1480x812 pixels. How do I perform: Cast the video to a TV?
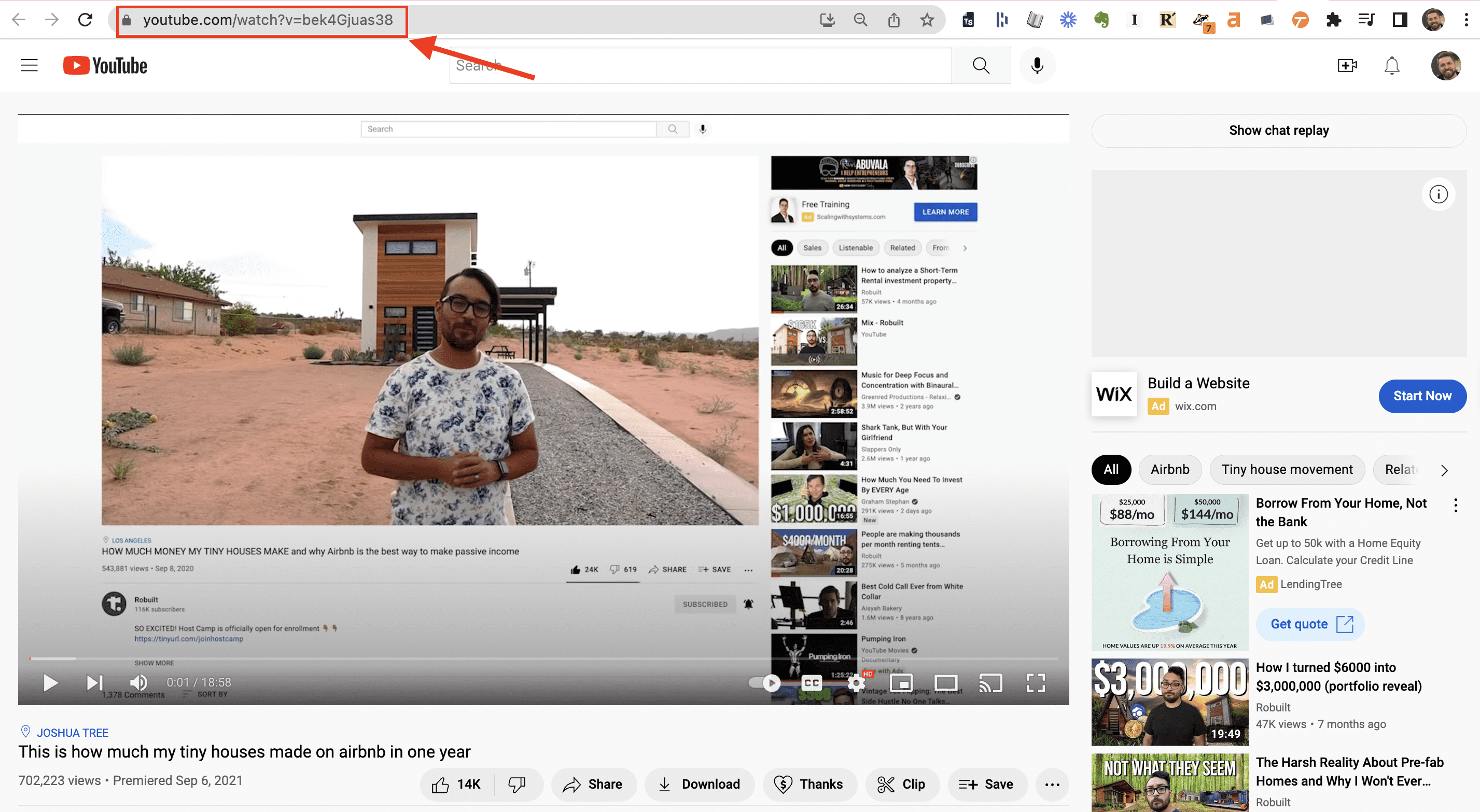point(990,683)
